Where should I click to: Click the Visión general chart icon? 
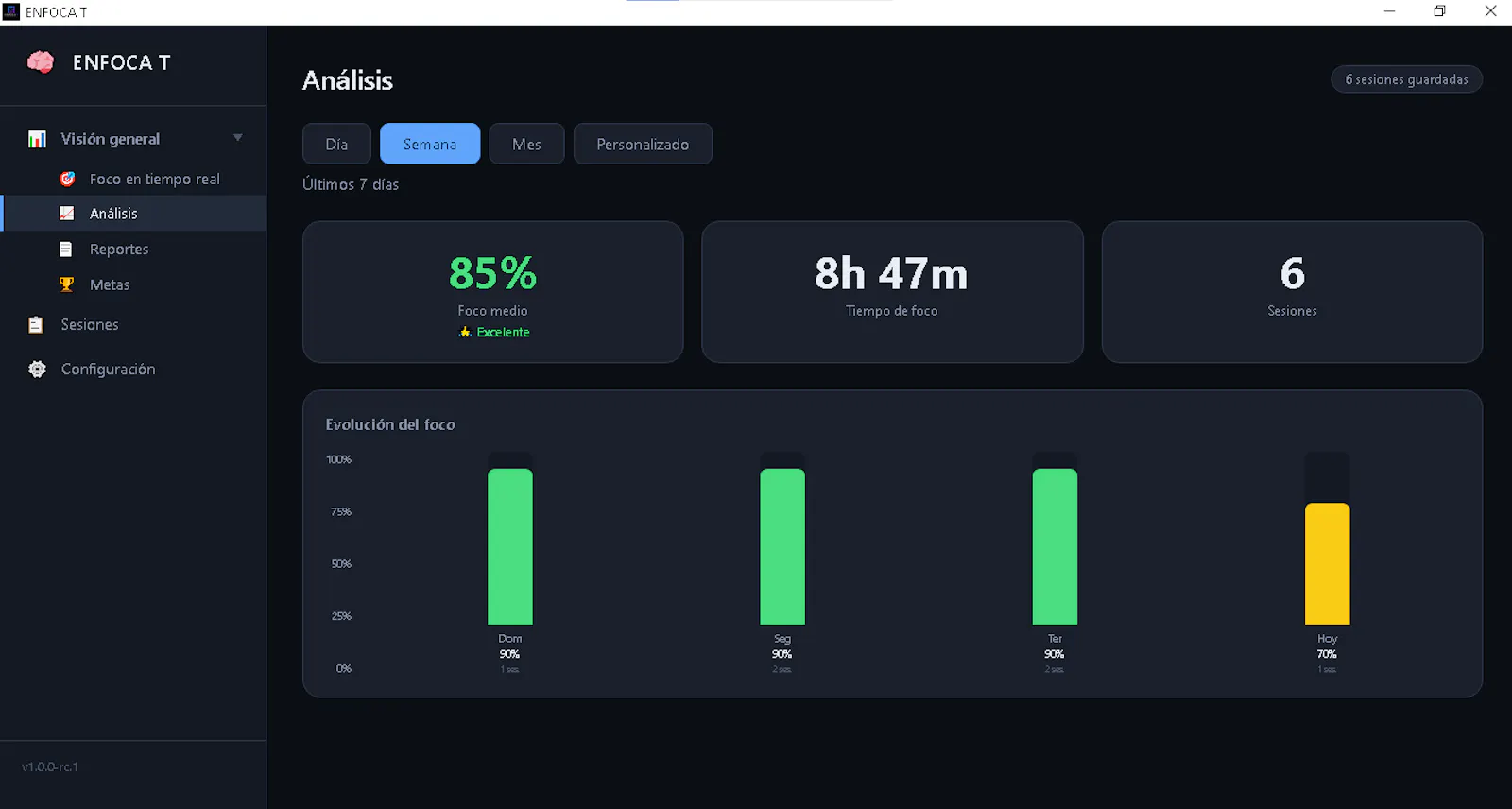(37, 139)
